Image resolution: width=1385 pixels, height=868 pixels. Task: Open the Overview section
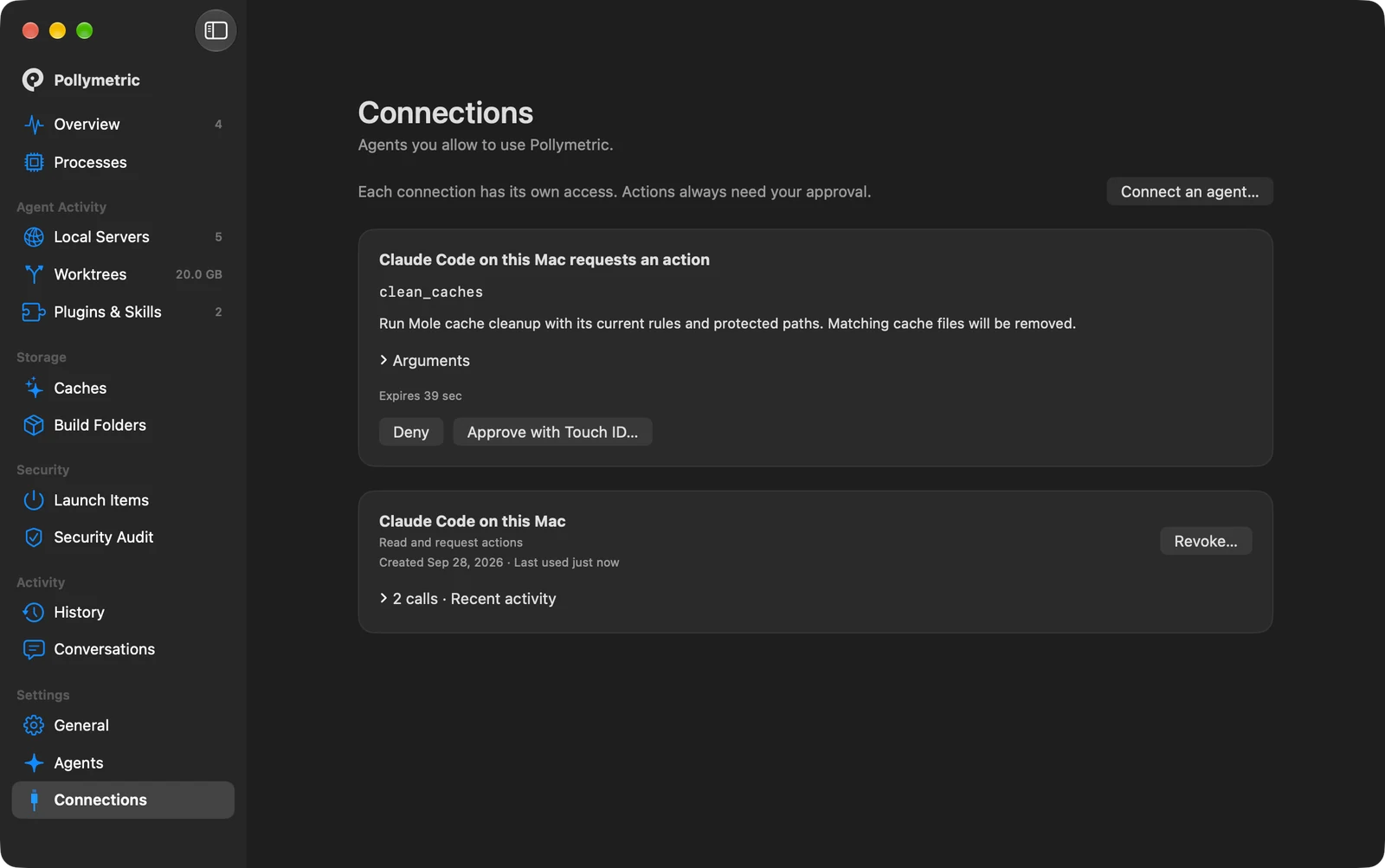(x=123, y=125)
